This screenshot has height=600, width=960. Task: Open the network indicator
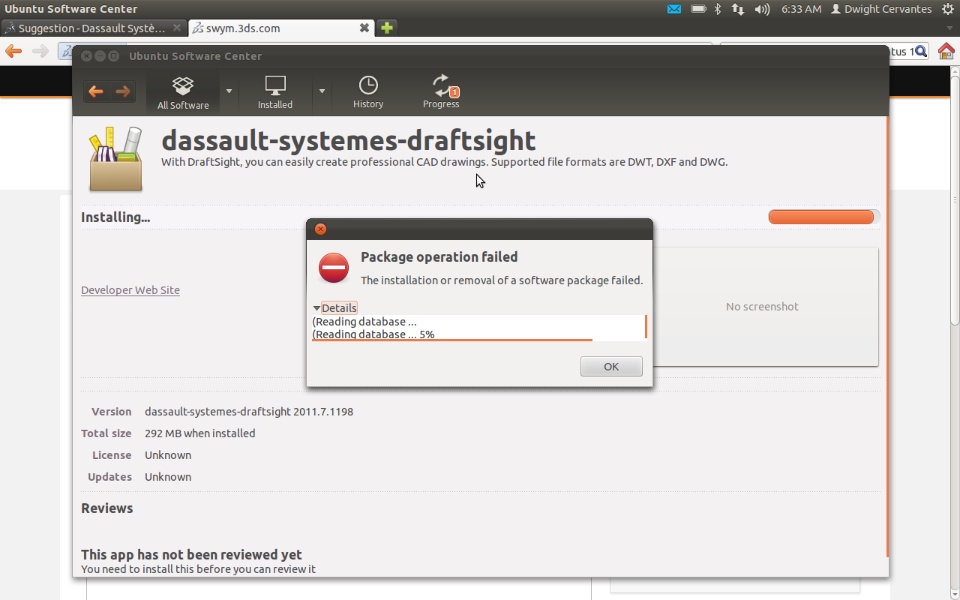tap(738, 9)
